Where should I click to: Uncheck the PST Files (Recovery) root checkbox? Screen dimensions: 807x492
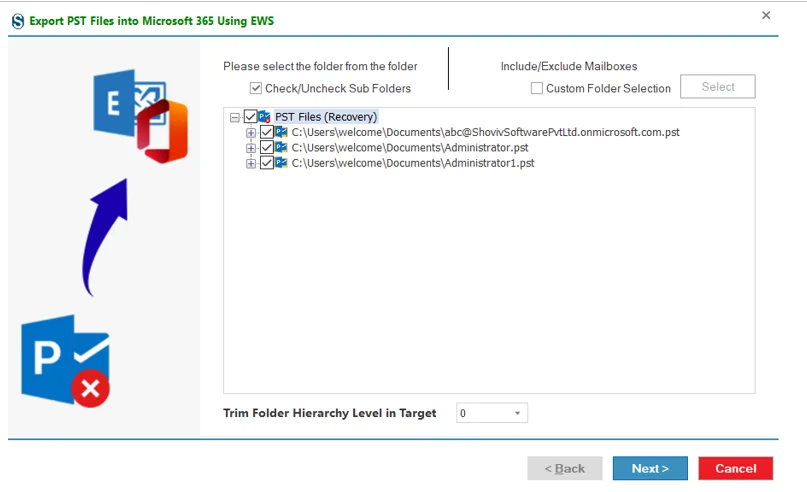click(251, 117)
